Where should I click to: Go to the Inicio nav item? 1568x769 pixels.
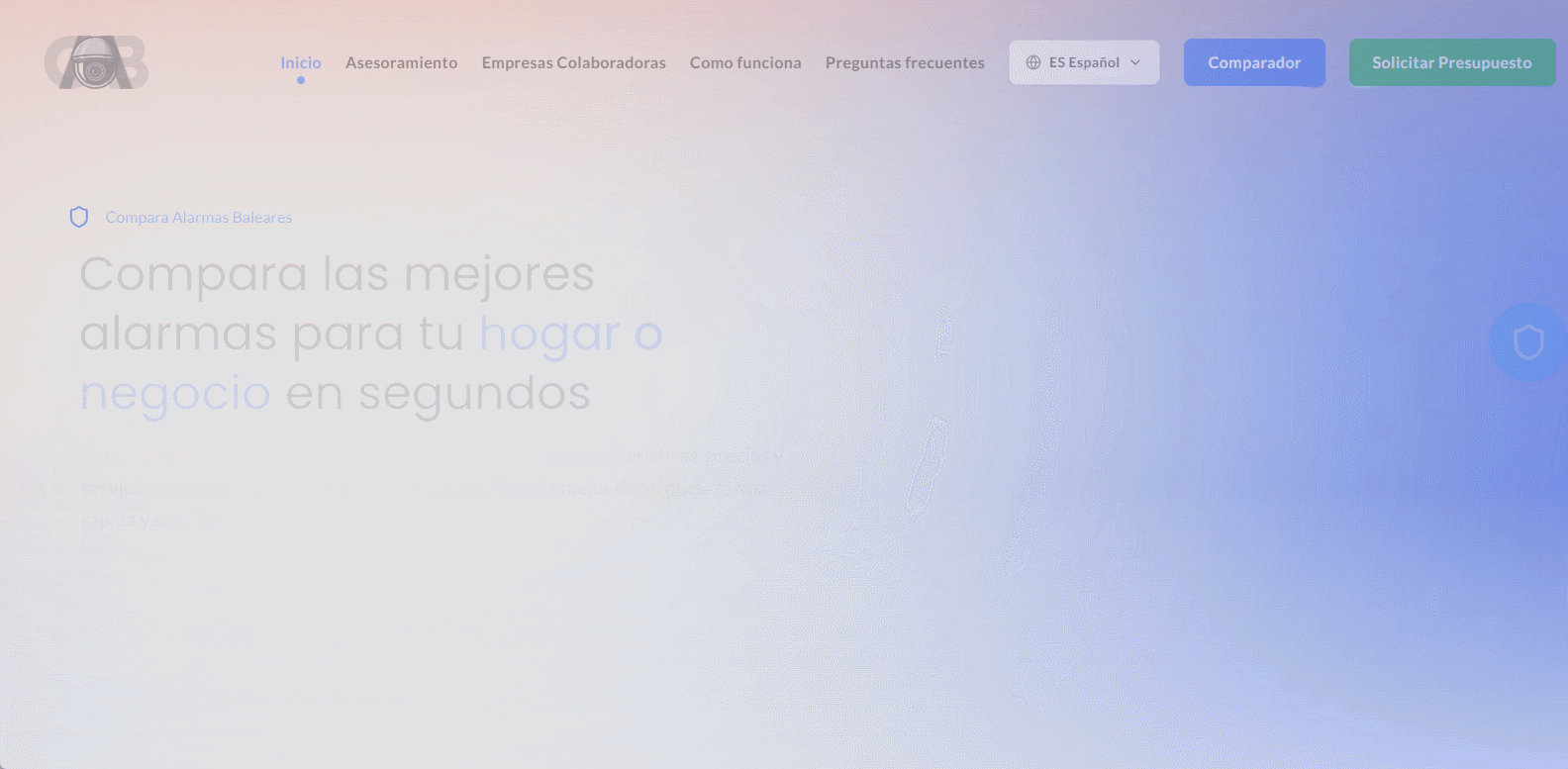(301, 62)
